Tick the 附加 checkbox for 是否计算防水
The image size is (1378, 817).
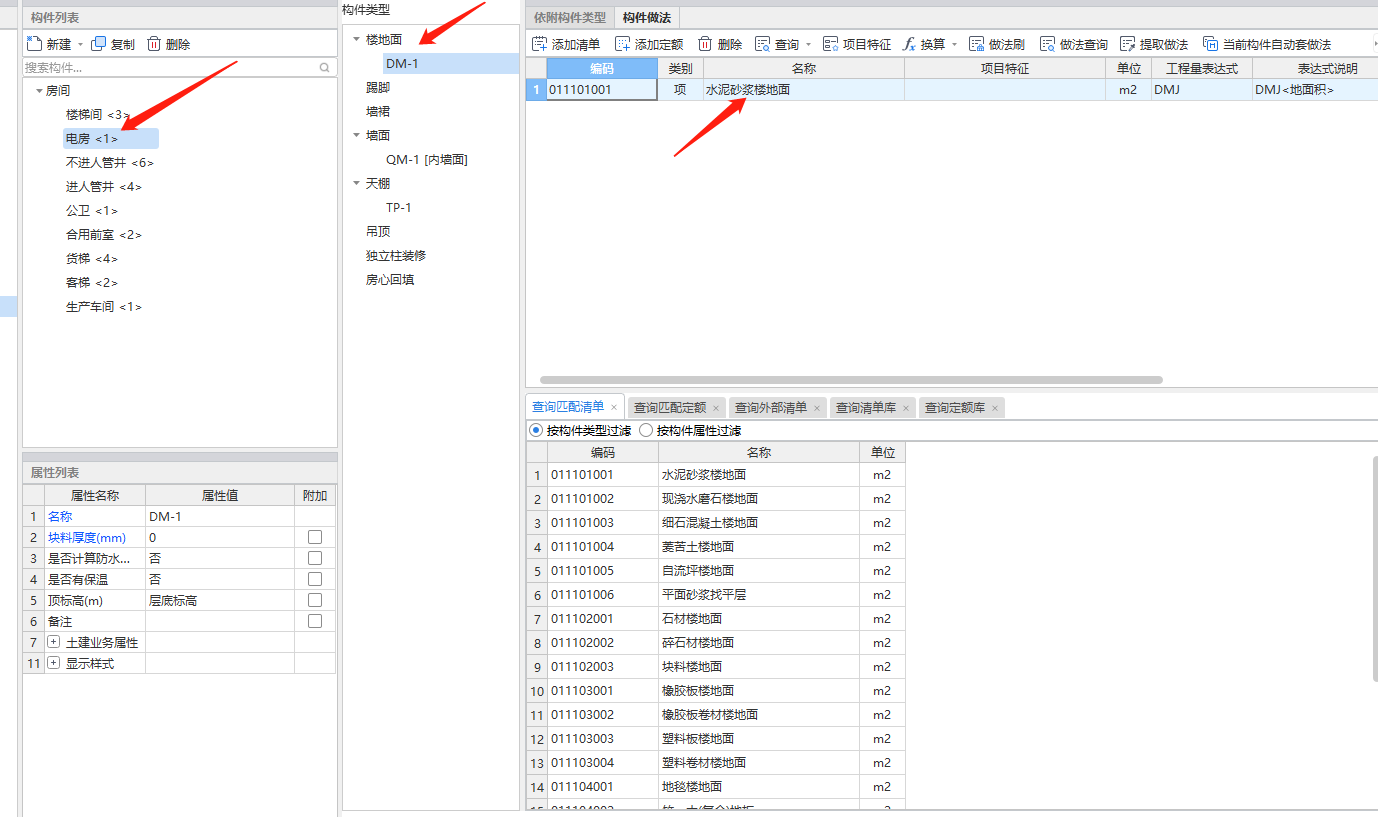315,558
